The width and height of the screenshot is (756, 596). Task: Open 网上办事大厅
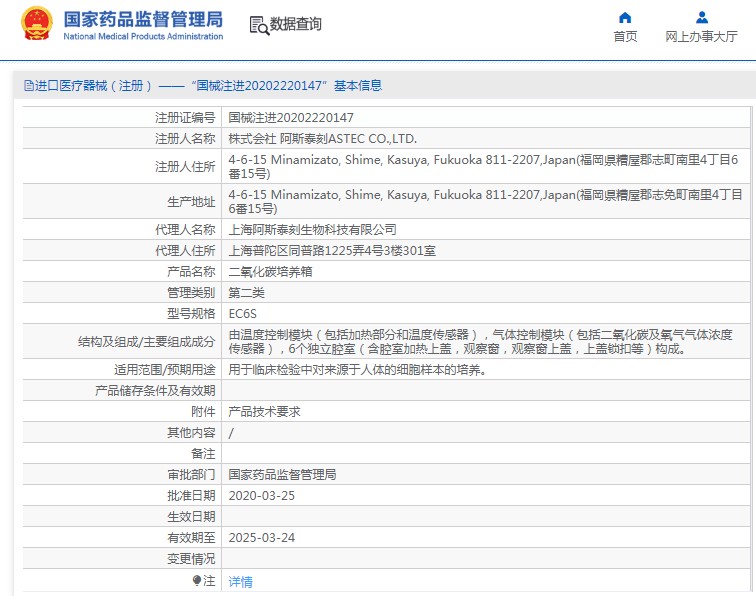tap(702, 37)
